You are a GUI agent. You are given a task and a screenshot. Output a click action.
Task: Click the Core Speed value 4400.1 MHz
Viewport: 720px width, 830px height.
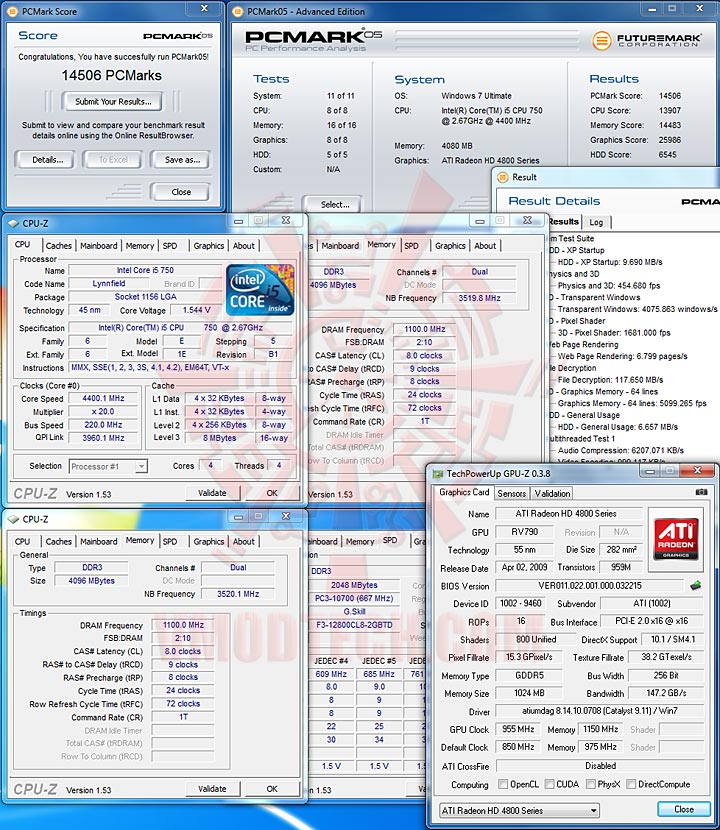(103, 398)
